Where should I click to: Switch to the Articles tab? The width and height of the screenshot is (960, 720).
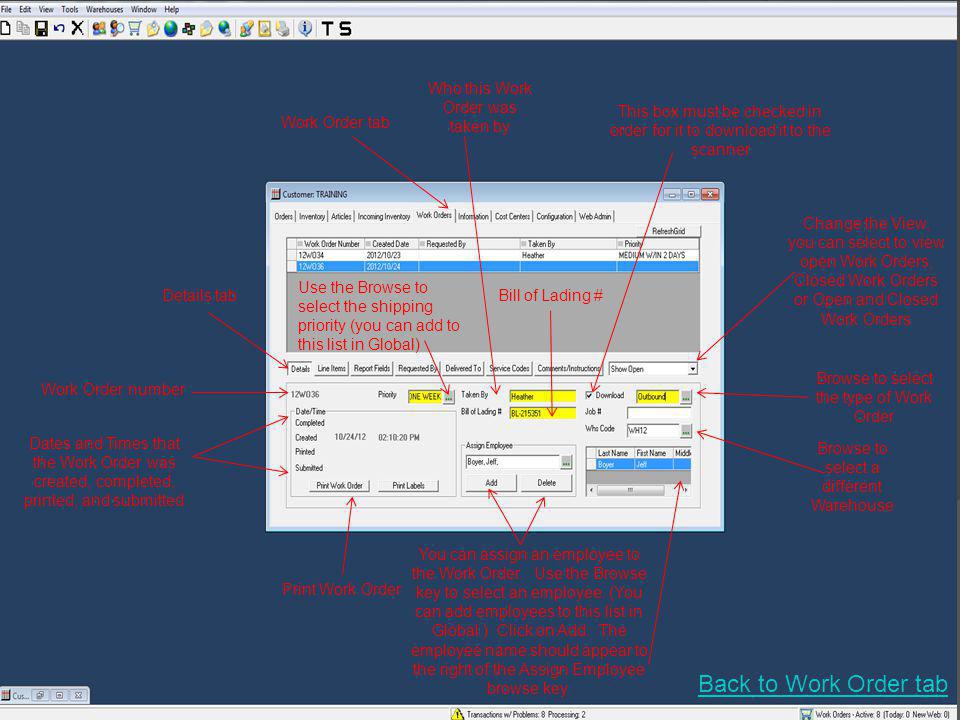(x=341, y=217)
